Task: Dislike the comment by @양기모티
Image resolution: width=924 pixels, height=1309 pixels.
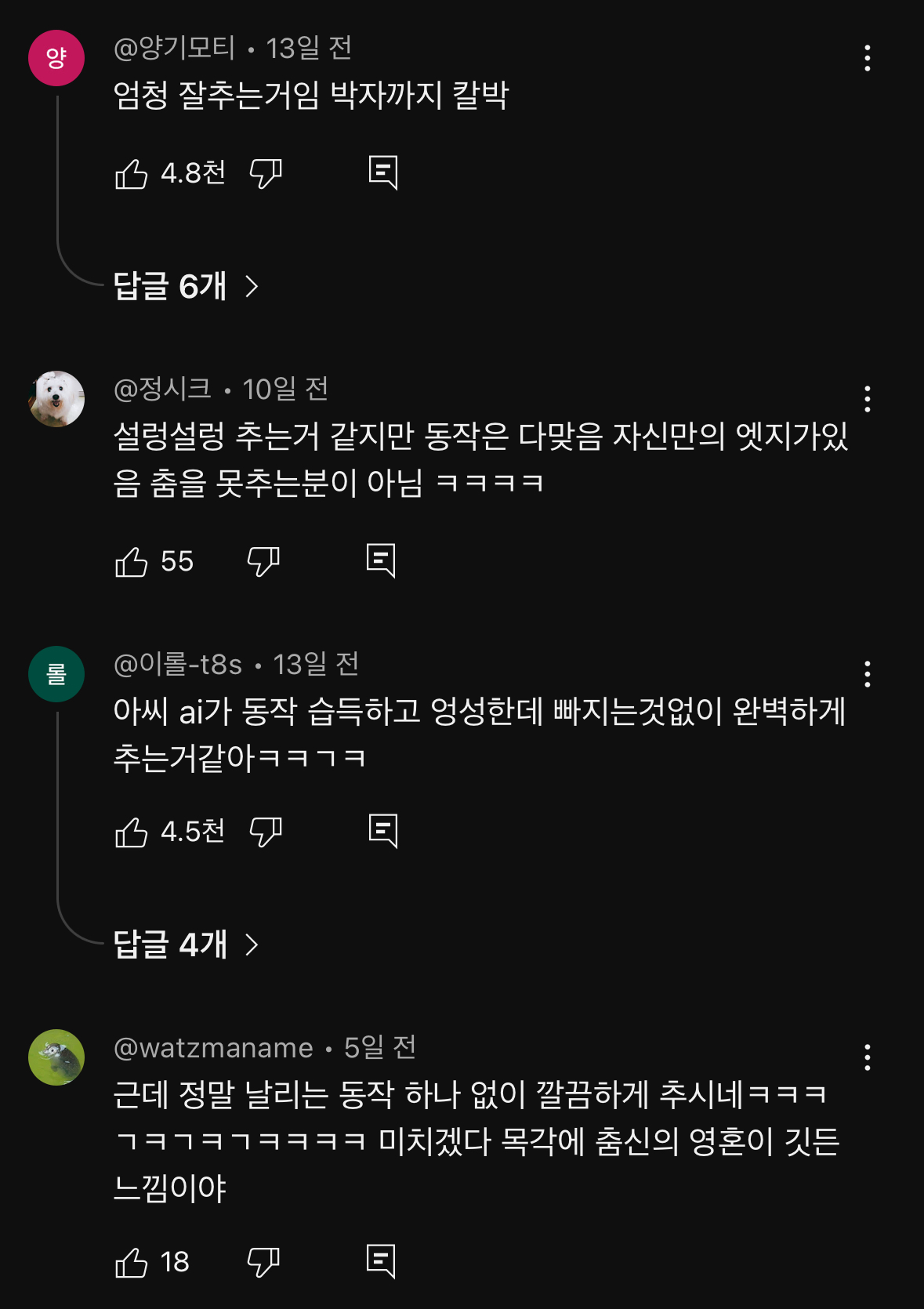Action: [x=266, y=173]
